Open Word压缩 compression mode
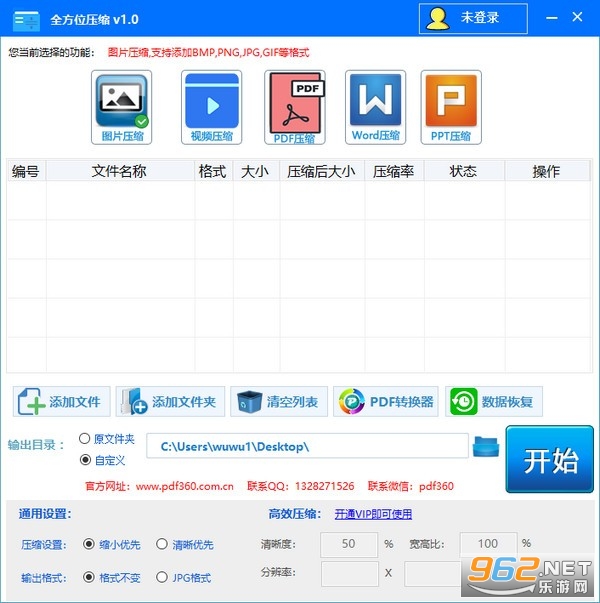 pos(375,107)
